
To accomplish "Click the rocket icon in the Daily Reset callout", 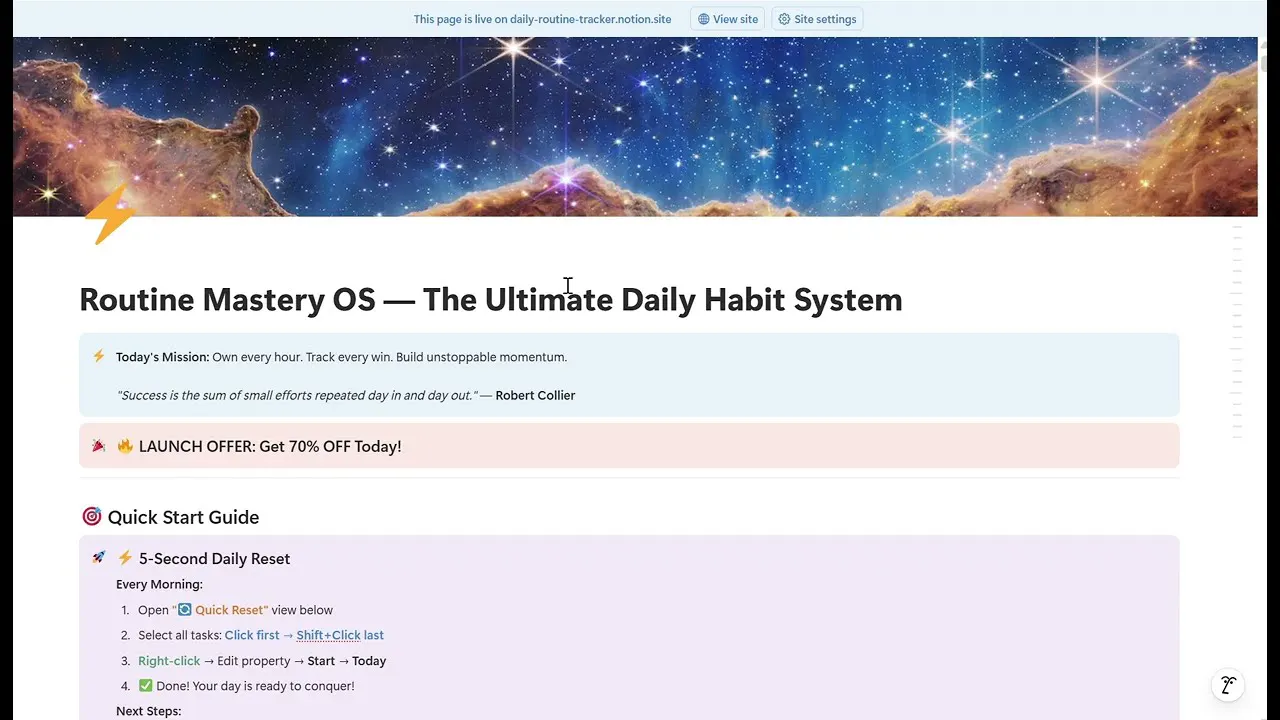I will pos(99,558).
